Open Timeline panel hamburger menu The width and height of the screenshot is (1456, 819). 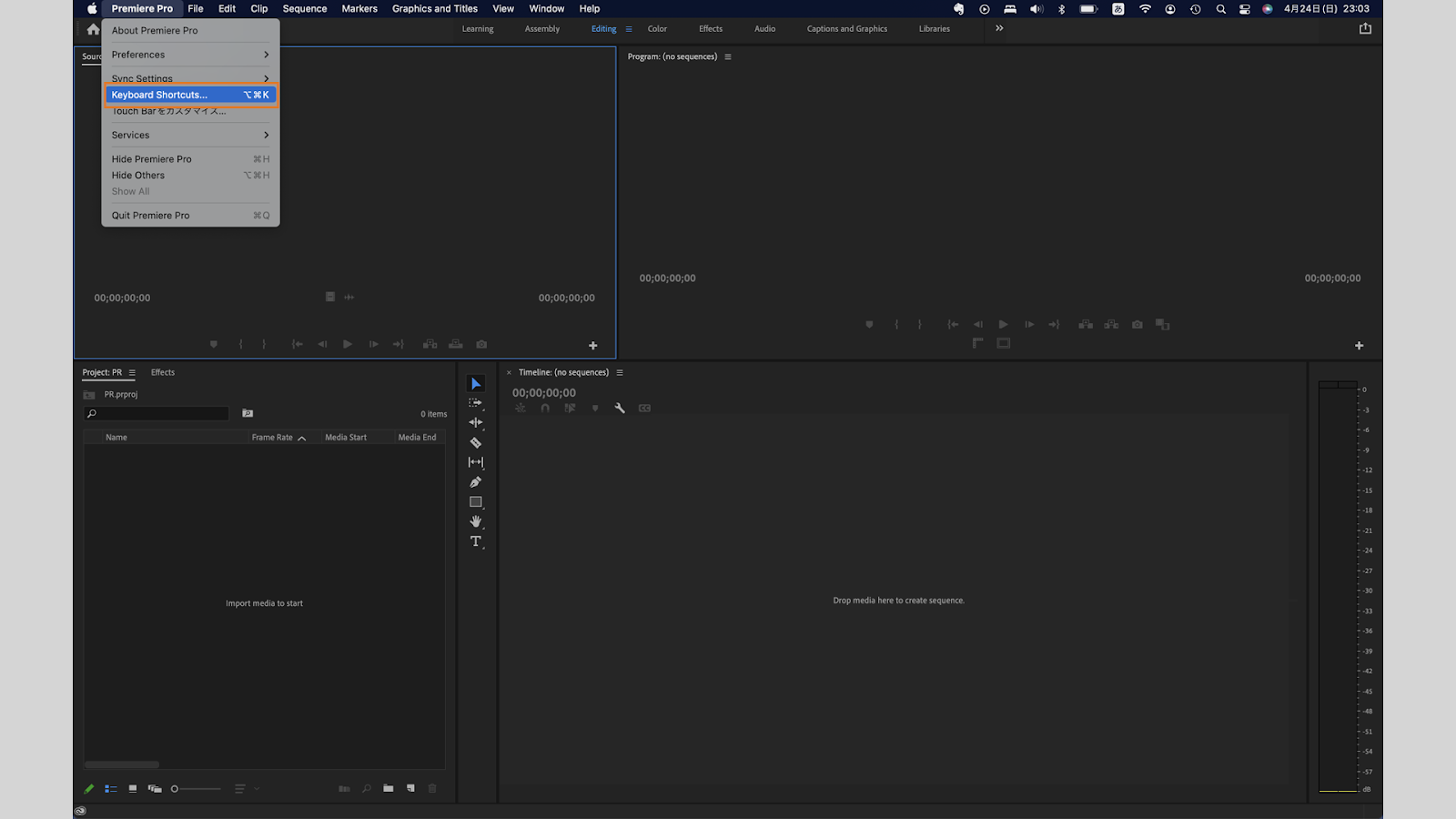click(620, 373)
